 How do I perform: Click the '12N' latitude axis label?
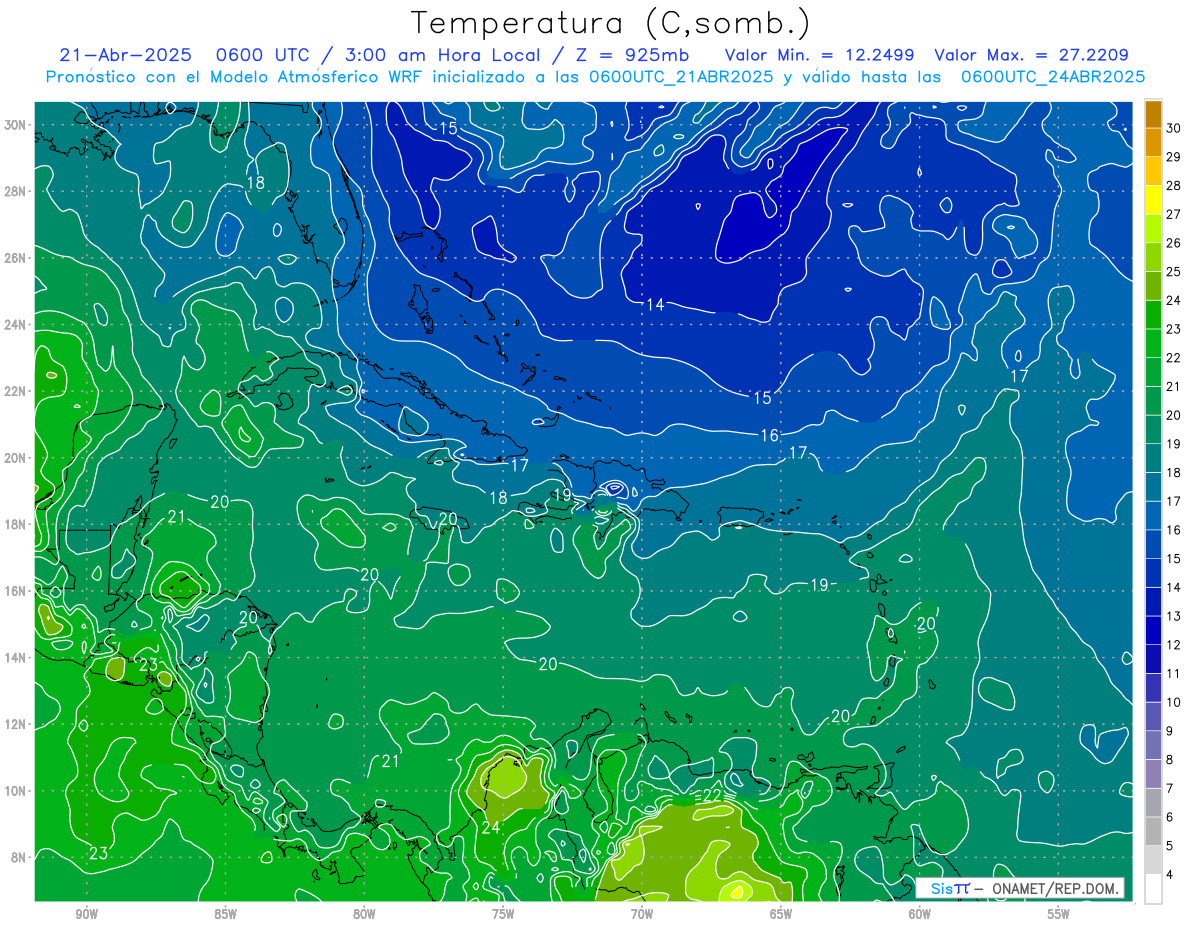tap(17, 724)
